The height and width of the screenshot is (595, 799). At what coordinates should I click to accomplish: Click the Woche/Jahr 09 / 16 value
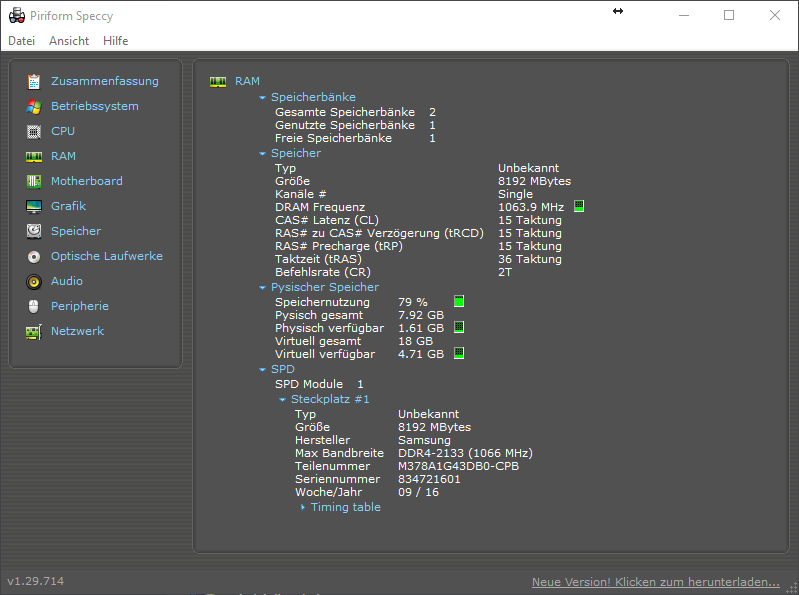(418, 492)
